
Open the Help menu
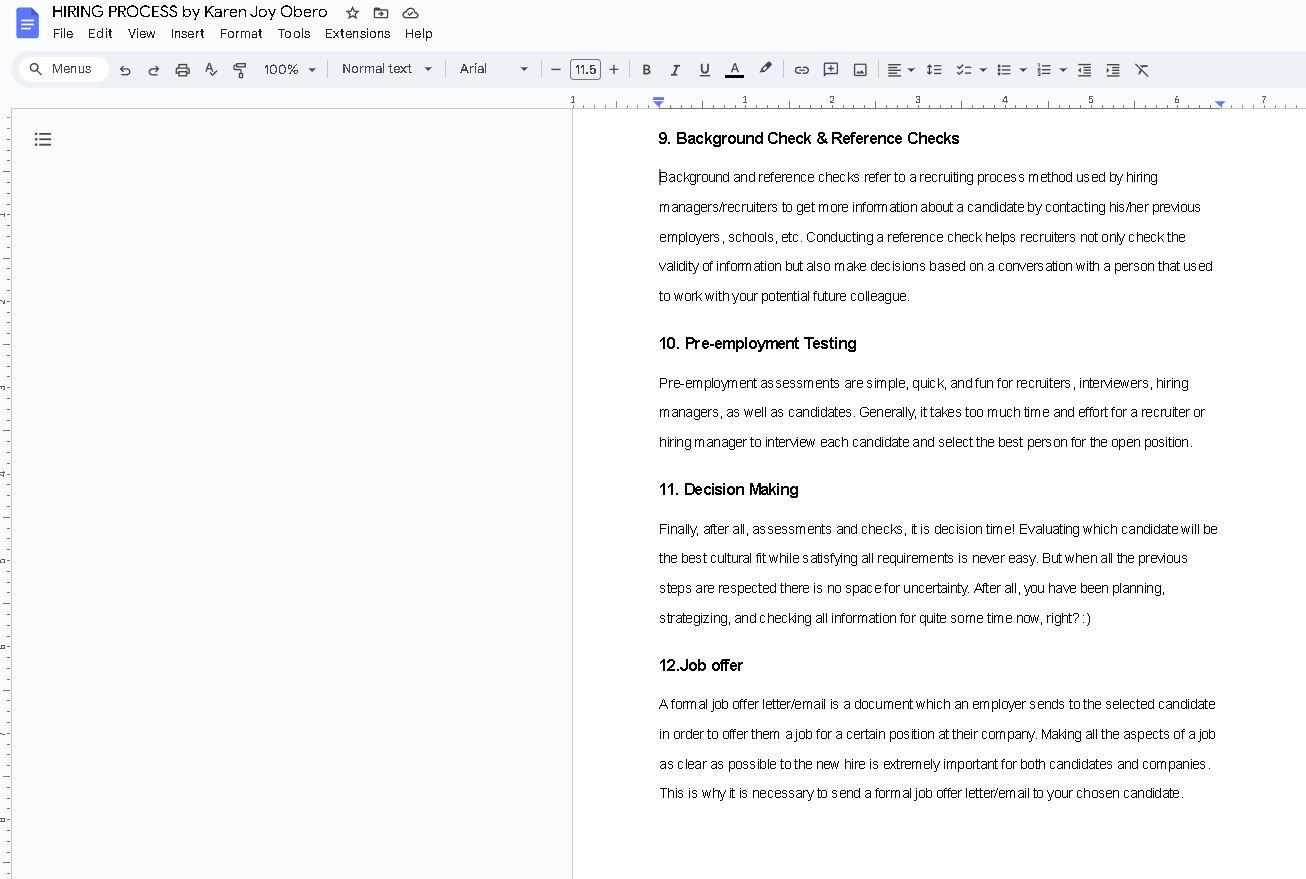(418, 33)
